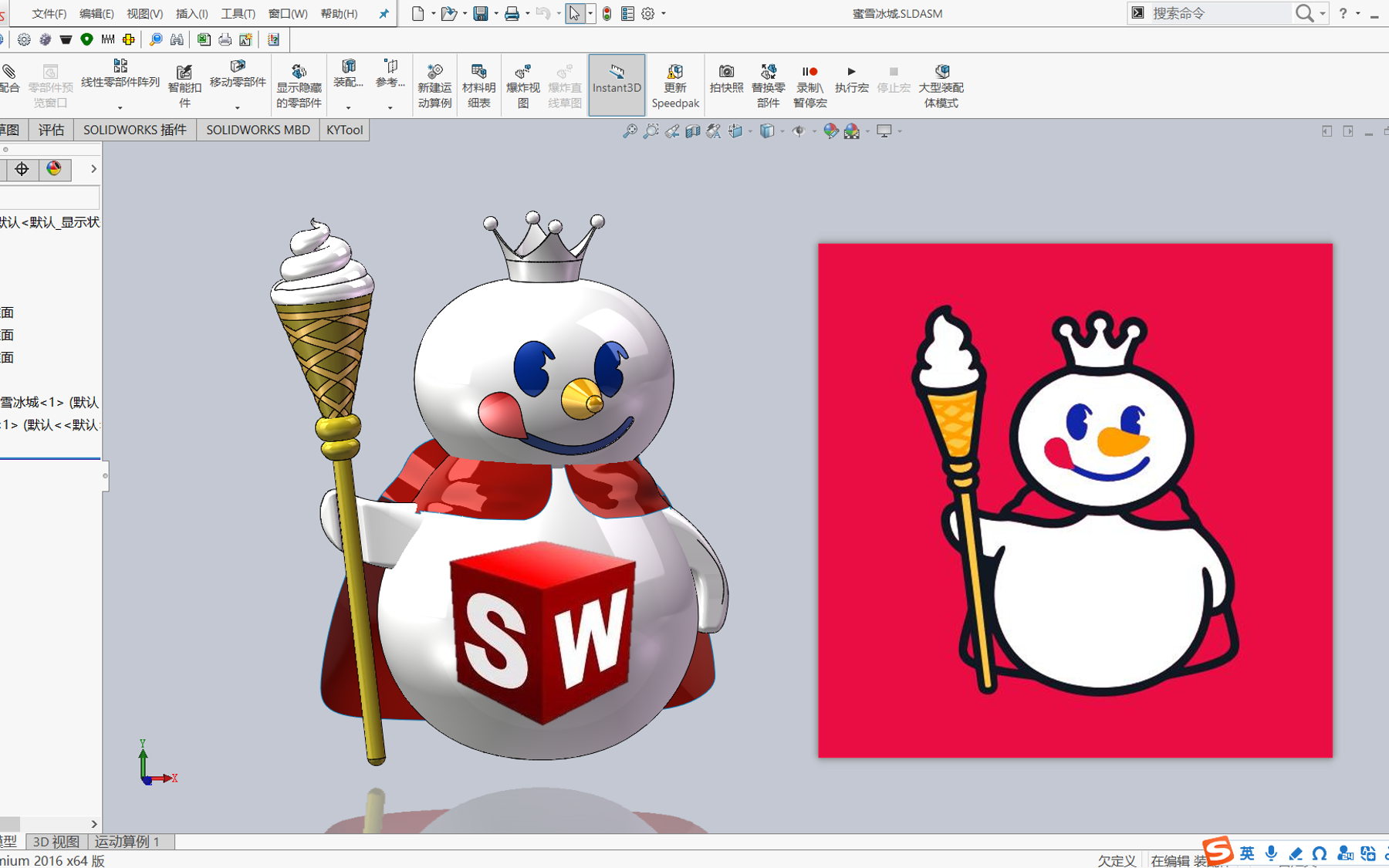Open the 插入(I) menu
Image resolution: width=1389 pixels, height=868 pixels.
[191, 14]
